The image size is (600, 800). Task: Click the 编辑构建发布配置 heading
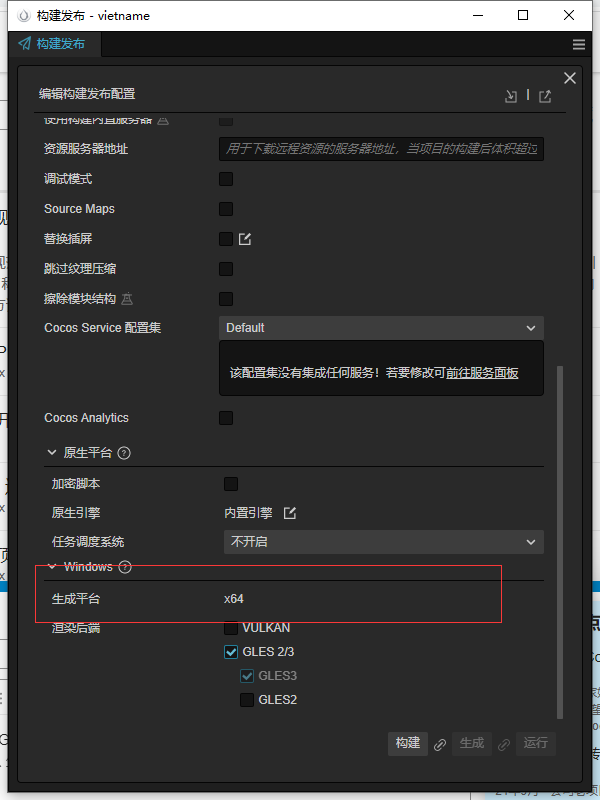point(87,94)
